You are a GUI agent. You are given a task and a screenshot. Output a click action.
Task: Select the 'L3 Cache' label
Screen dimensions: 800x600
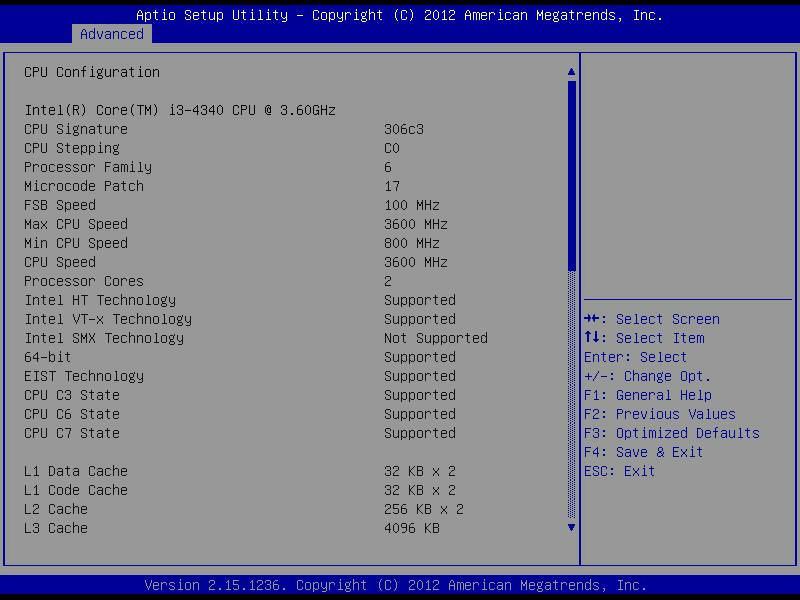coord(56,528)
